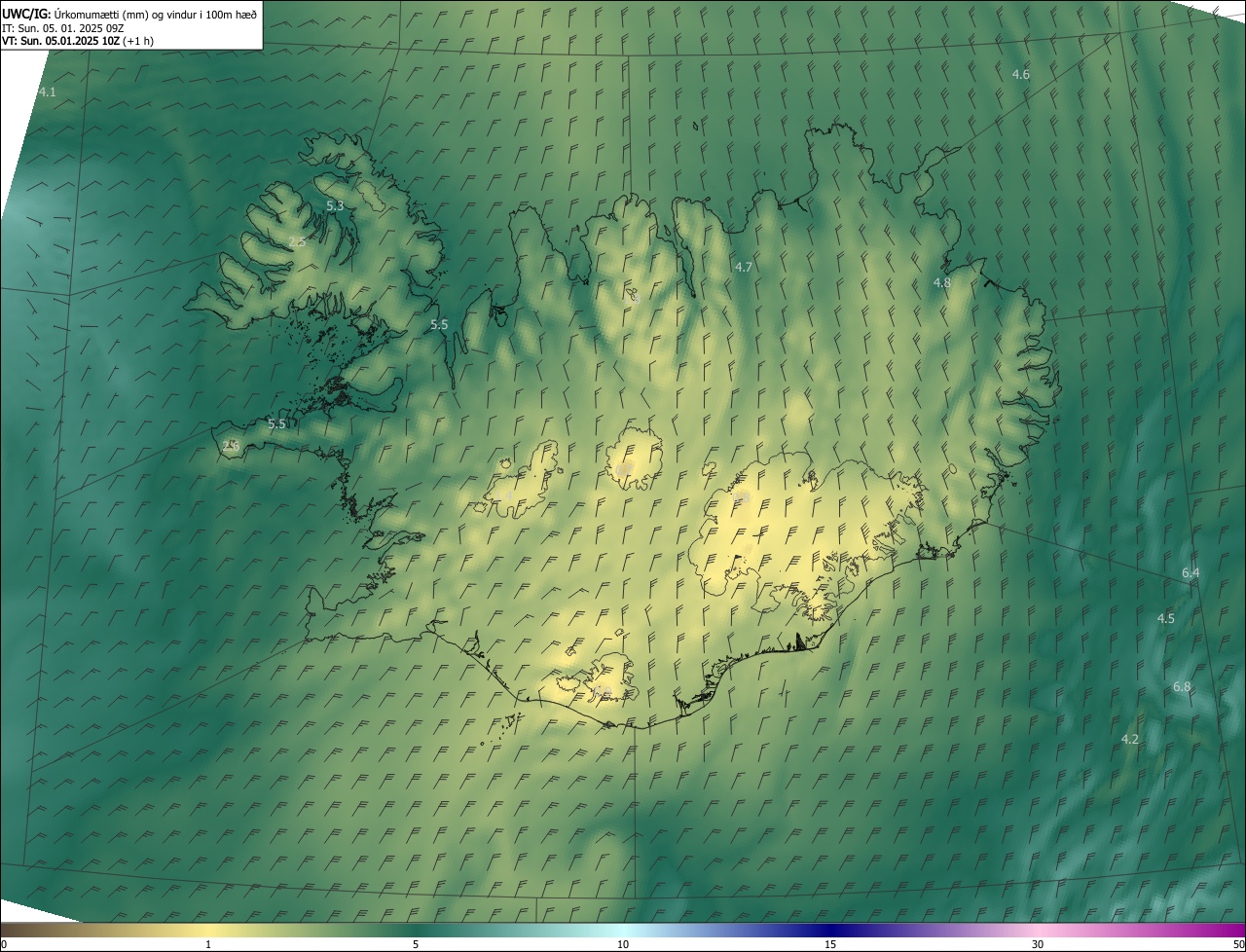Click the 4.5 value label on the map
Viewport: 1246px width, 952px height.
pos(1165,619)
